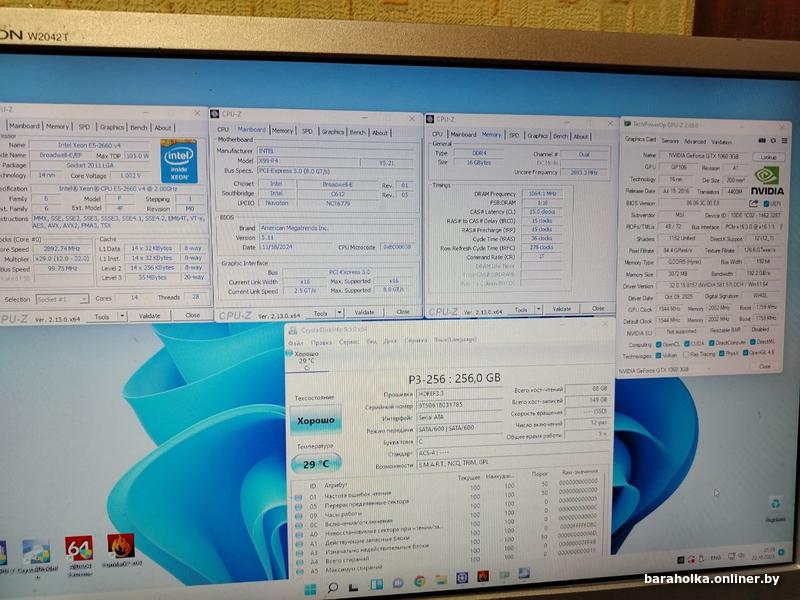Open the Язык(Language) menu in CrystalDiskInfo
The image size is (800, 600).
pos(456,339)
